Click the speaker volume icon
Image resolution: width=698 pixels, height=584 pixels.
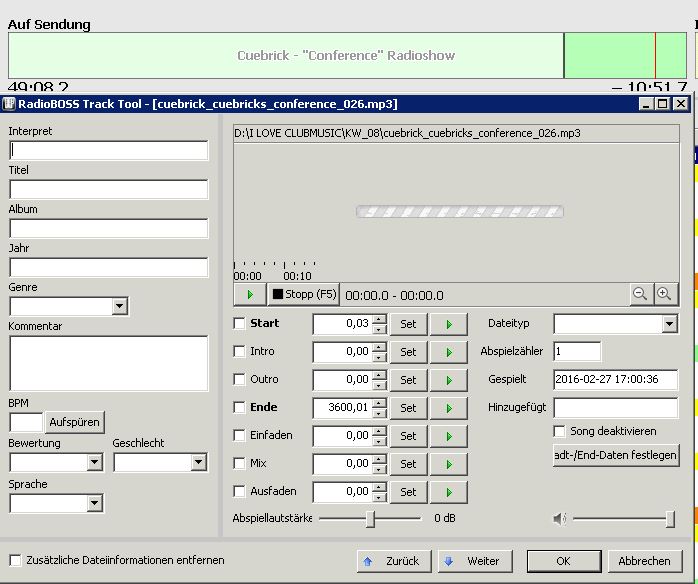[559, 519]
